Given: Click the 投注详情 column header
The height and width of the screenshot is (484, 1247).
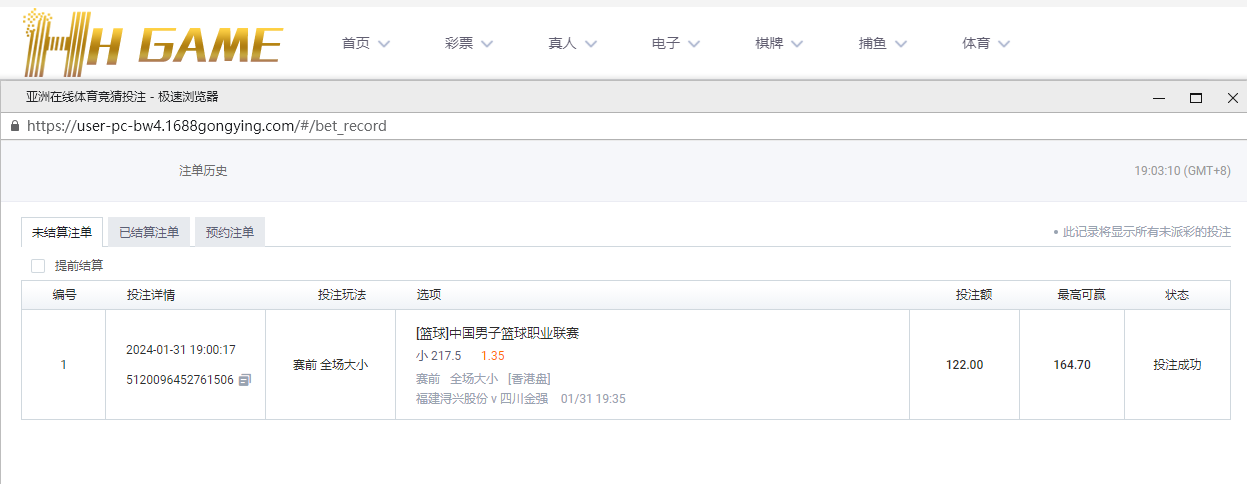Looking at the screenshot, I should coord(151,295).
